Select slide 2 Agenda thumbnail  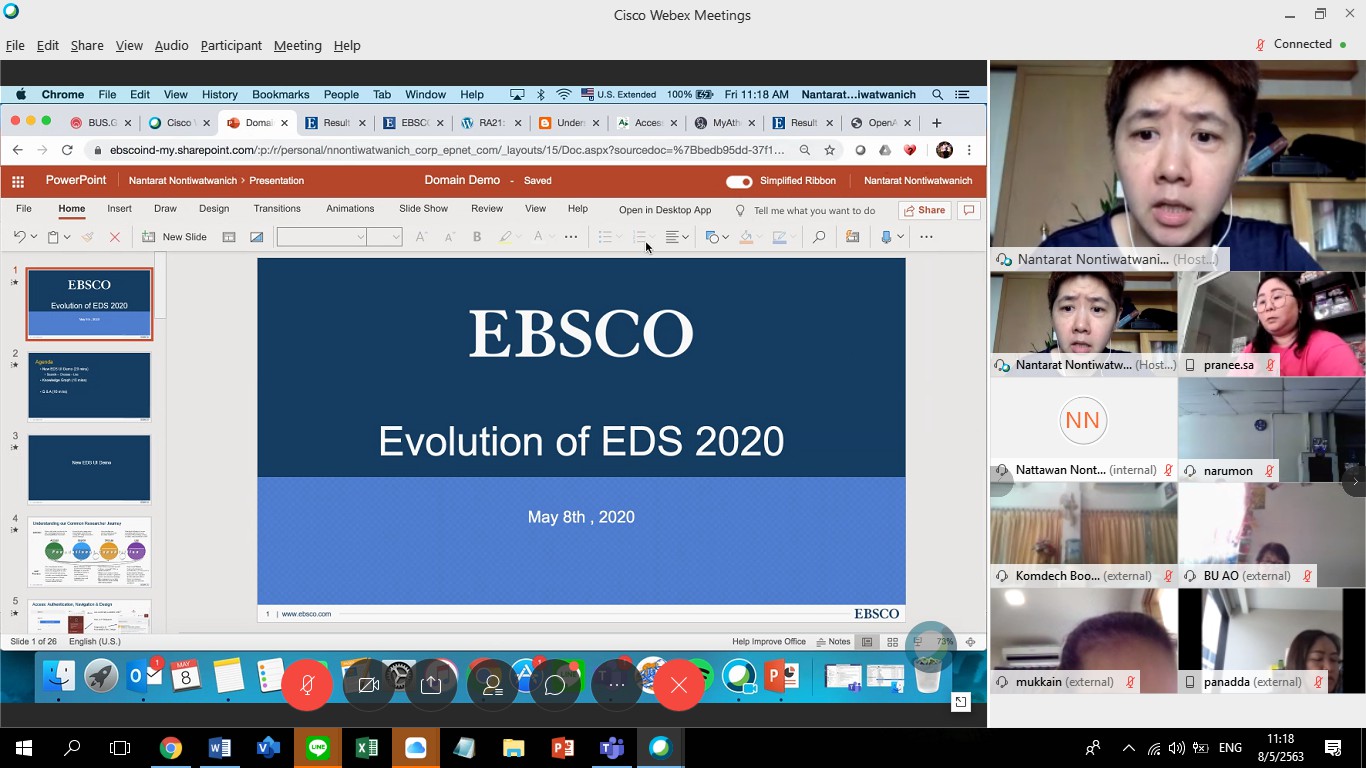point(89,386)
